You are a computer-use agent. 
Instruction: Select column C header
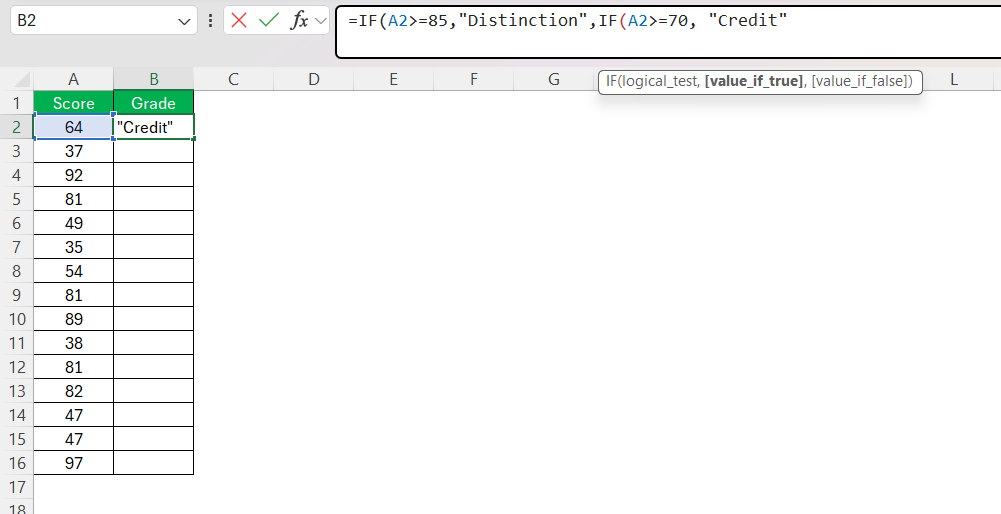point(234,79)
